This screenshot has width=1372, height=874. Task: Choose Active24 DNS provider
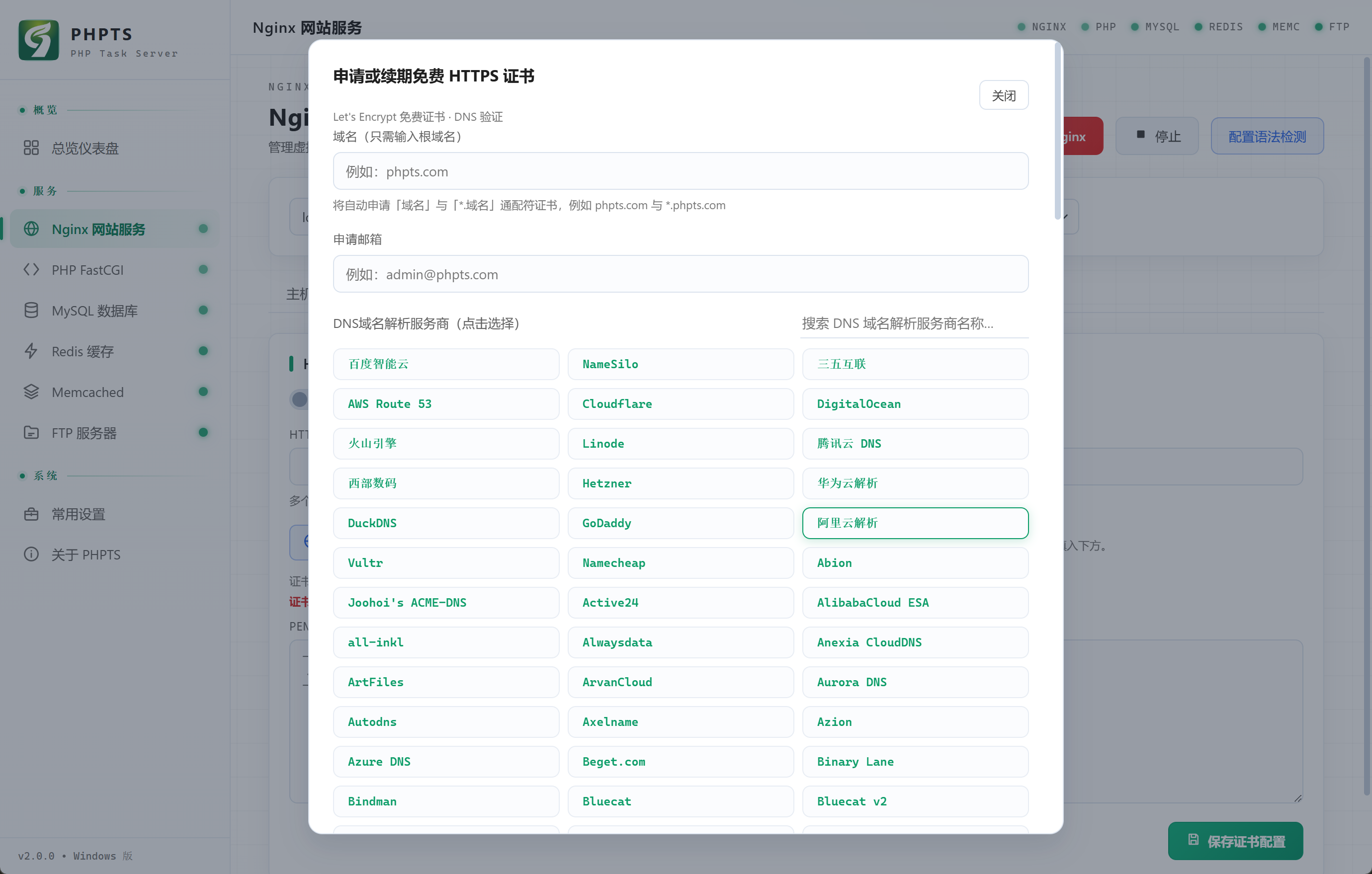tap(681, 602)
